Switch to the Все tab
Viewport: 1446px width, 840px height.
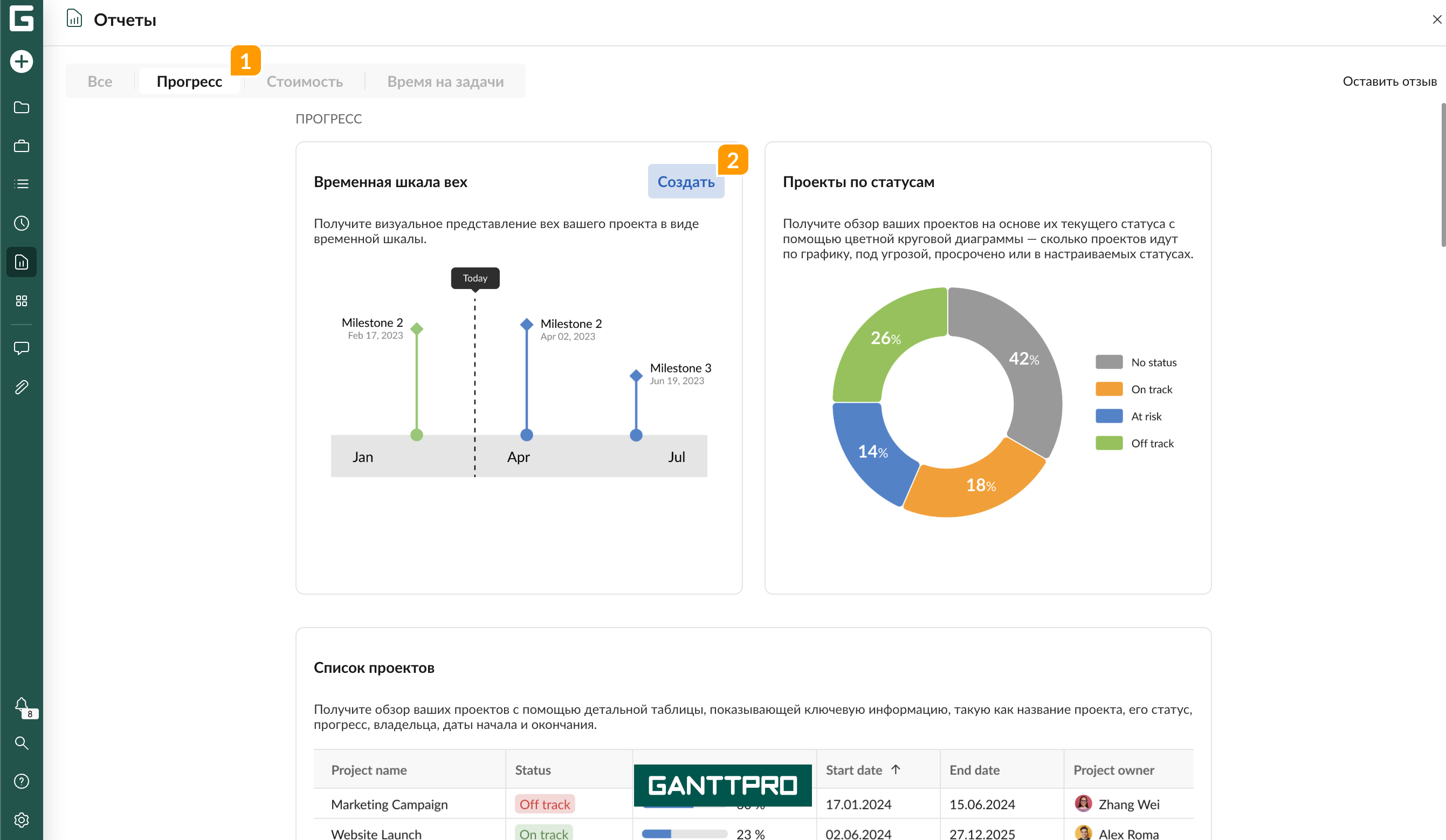click(x=100, y=81)
